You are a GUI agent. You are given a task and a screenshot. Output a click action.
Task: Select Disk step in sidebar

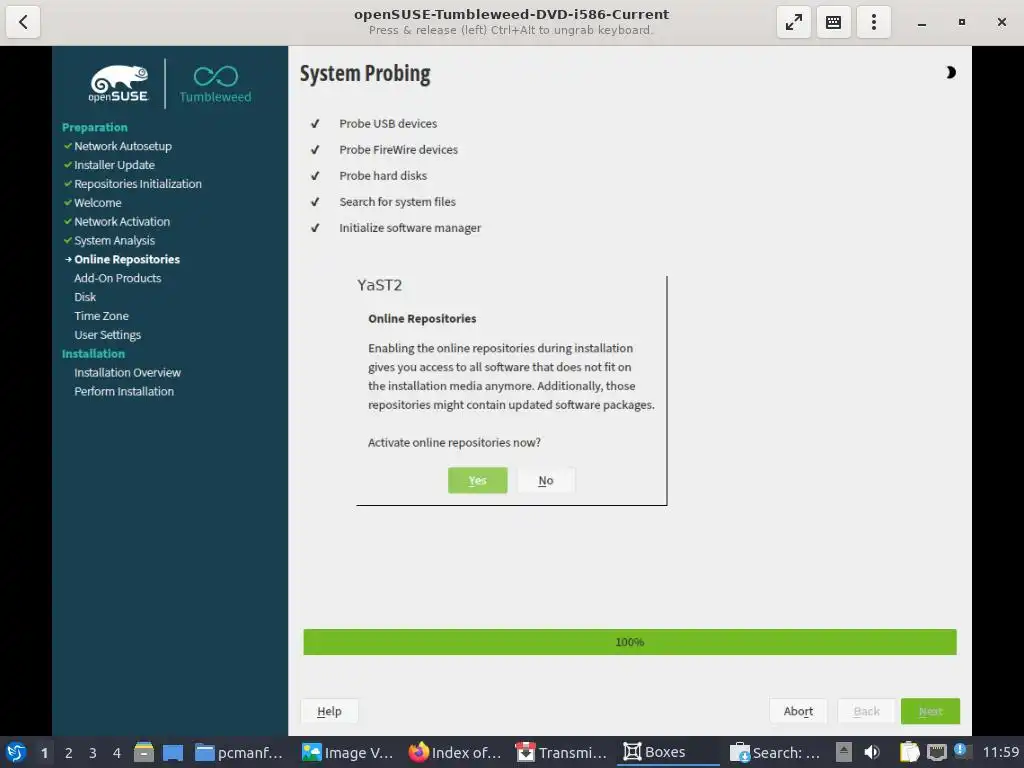point(85,297)
